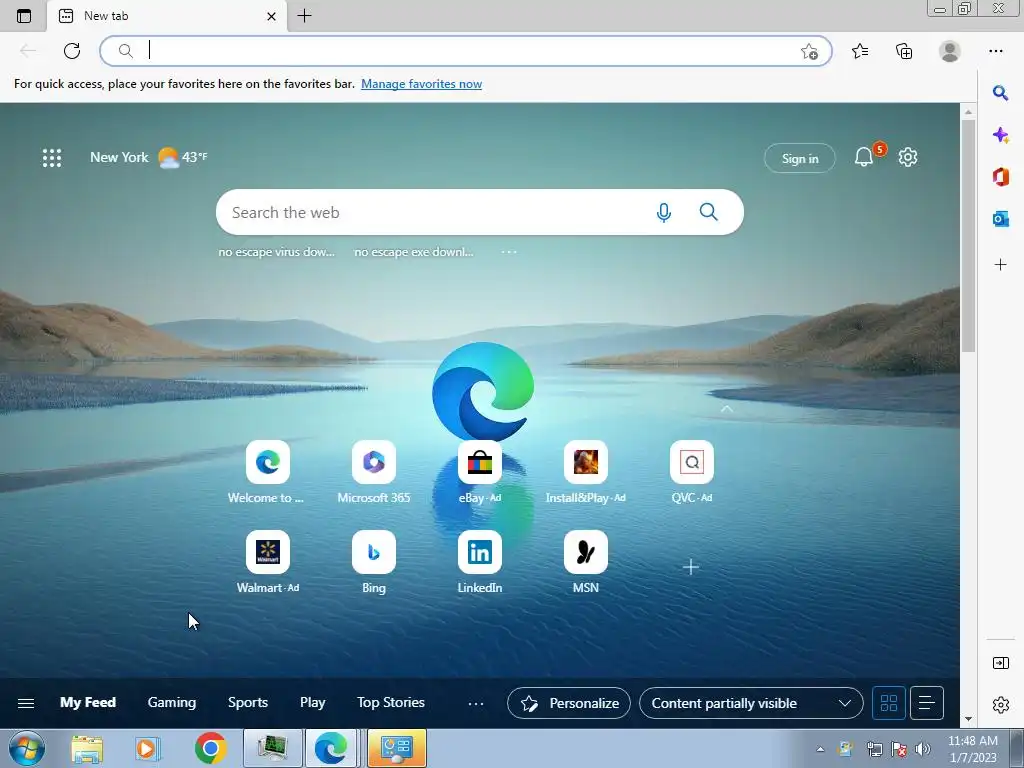Add a sidebar app with plus icon
This screenshot has height=768, width=1024.
[x=1000, y=264]
